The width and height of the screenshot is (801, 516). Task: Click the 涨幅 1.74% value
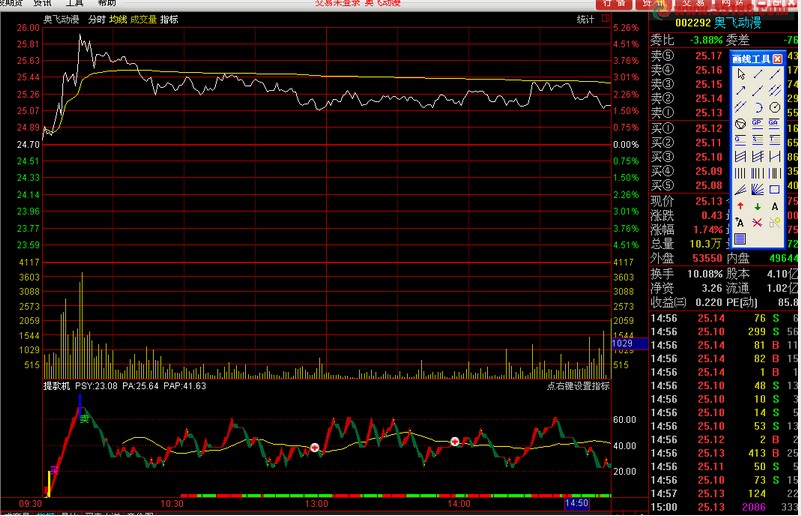pyautogui.click(x=708, y=230)
